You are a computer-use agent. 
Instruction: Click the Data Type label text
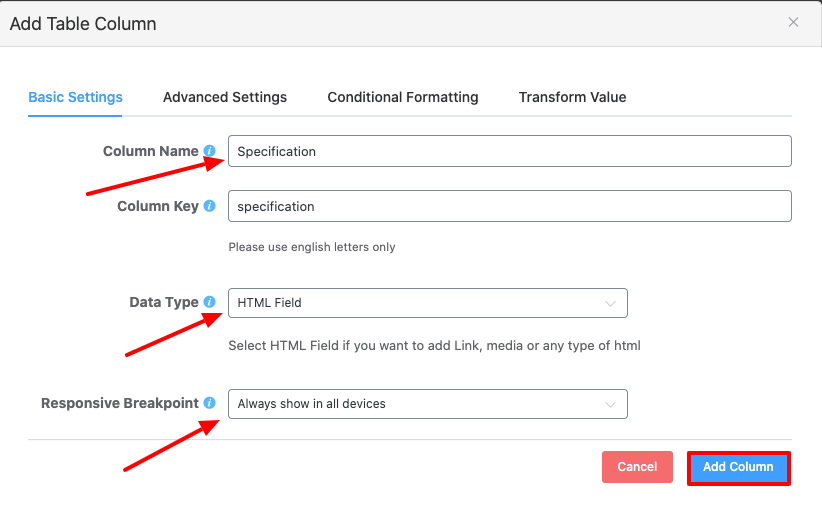[x=164, y=302]
